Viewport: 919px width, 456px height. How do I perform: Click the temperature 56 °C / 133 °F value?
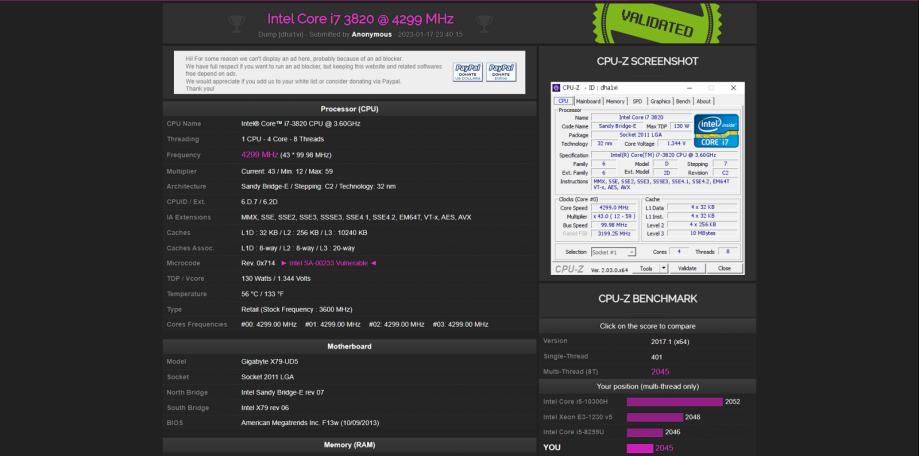(265, 294)
